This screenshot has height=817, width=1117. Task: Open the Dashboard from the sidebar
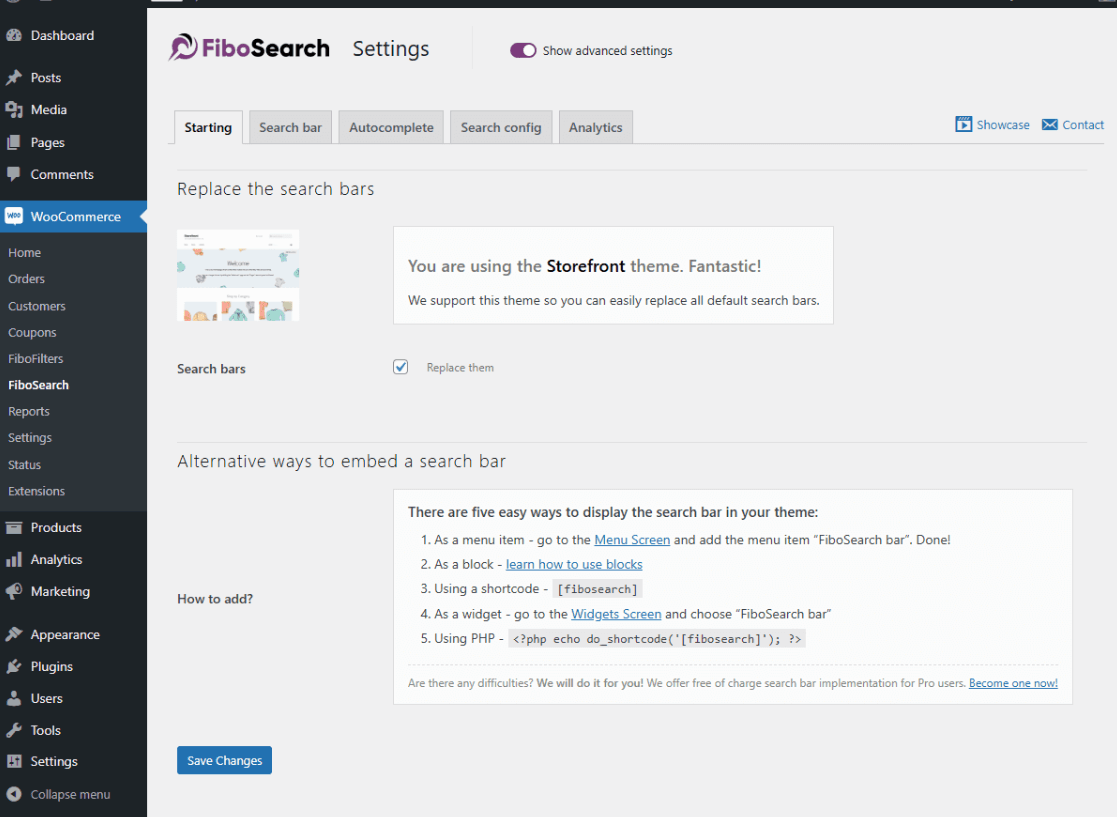coord(15,35)
